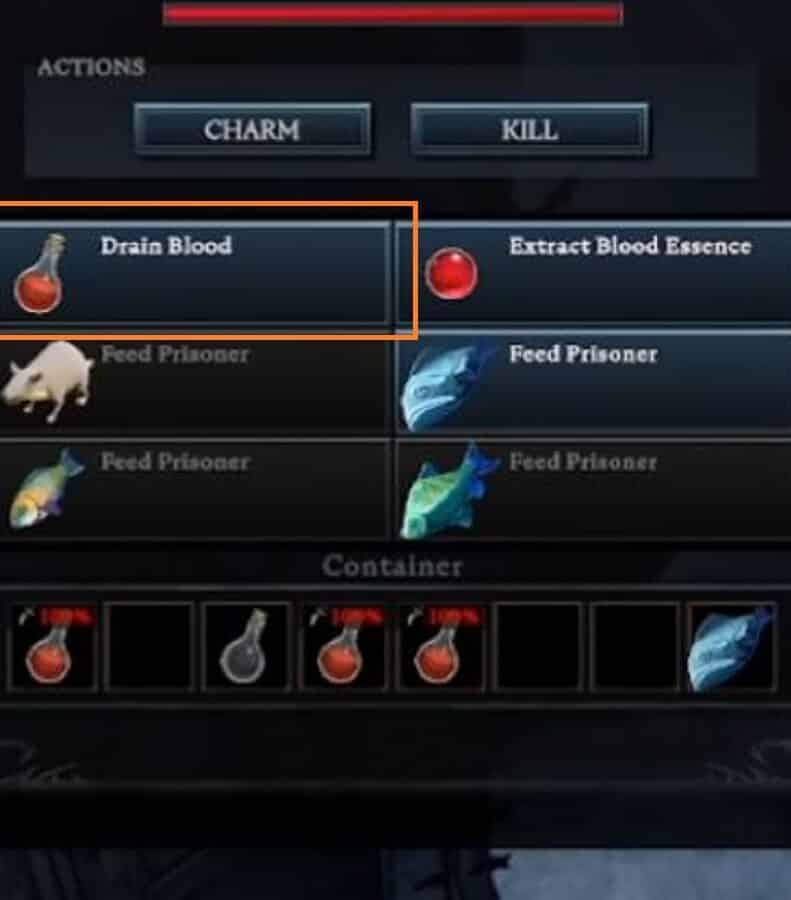Select the Drain Blood option
Image resolution: width=791 pixels, height=900 pixels.
point(194,273)
